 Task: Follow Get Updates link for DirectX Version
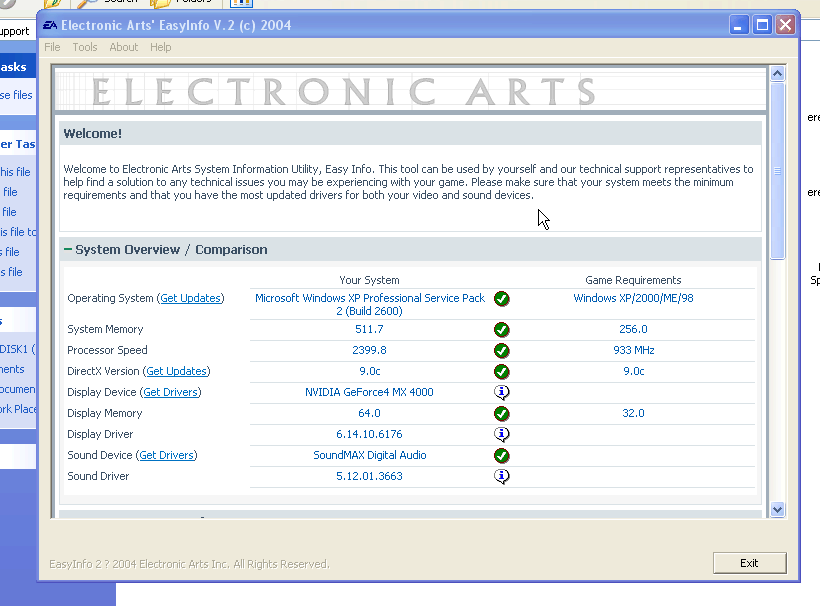point(176,371)
